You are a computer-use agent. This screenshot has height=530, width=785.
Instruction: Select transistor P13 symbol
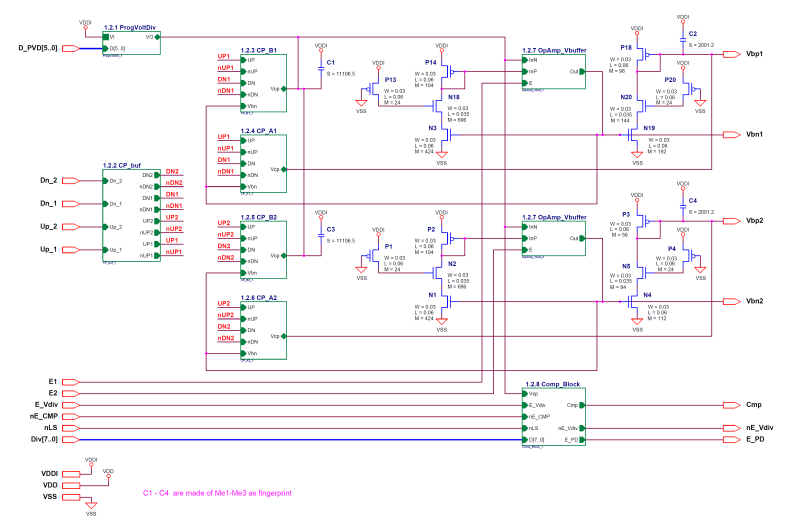click(x=374, y=89)
